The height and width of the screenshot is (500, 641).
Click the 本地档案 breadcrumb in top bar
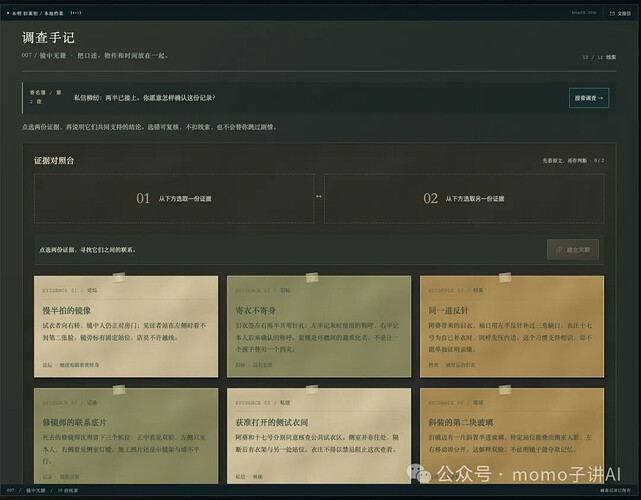(x=54, y=13)
